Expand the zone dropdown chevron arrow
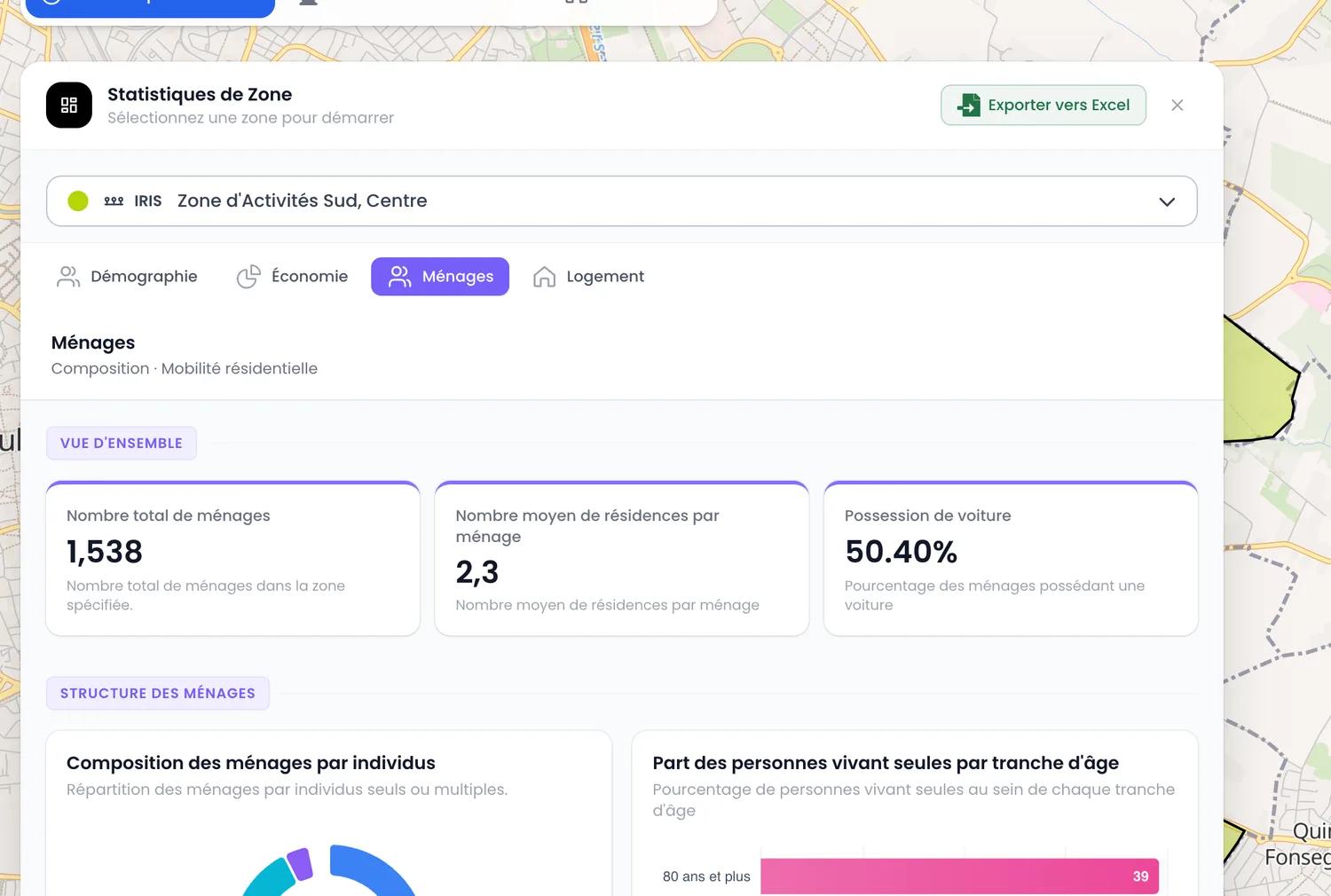 [x=1167, y=202]
